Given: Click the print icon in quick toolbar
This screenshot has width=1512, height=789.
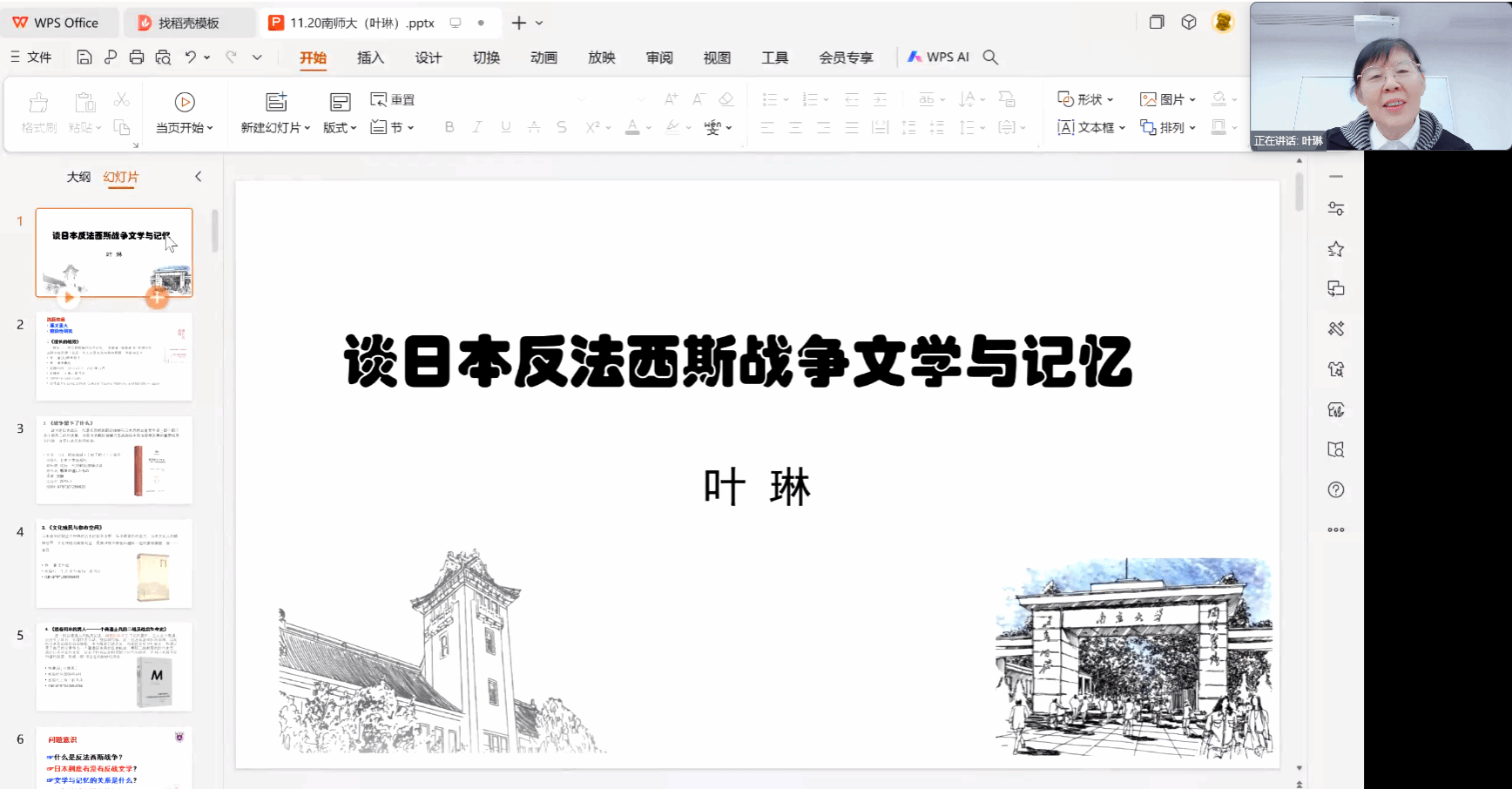Looking at the screenshot, I should [137, 57].
